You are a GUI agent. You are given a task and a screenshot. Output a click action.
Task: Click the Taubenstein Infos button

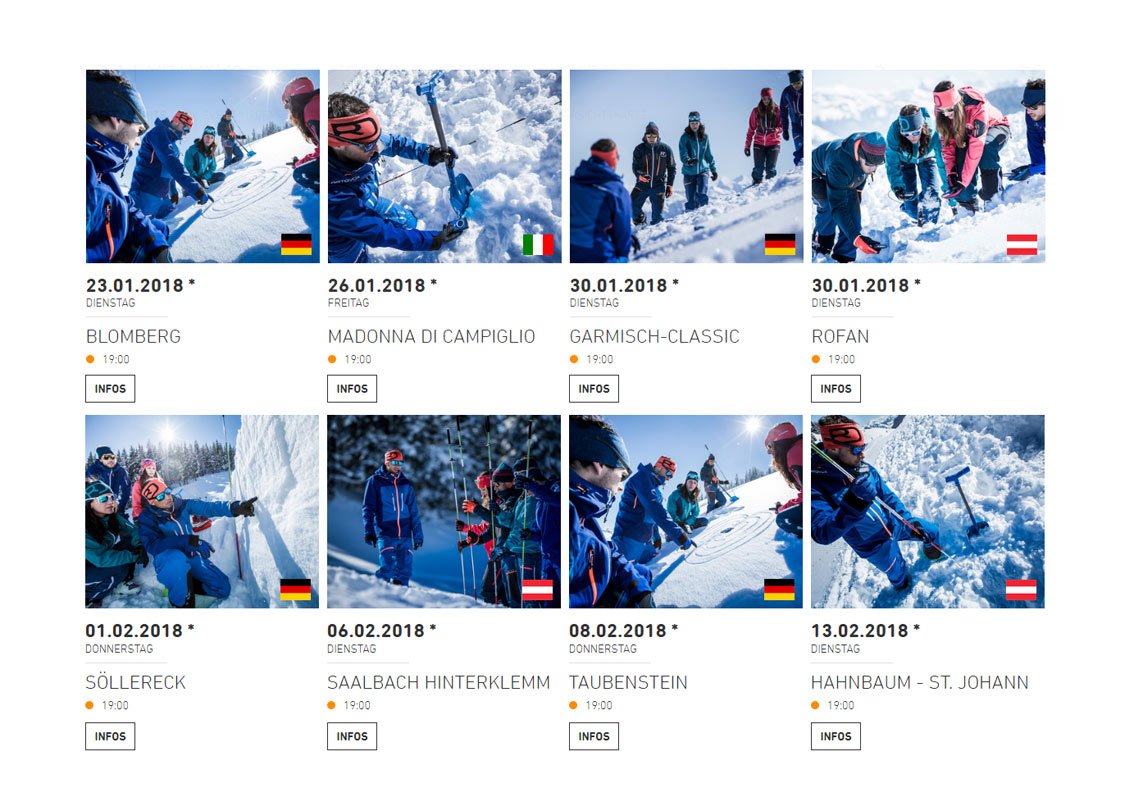(594, 736)
